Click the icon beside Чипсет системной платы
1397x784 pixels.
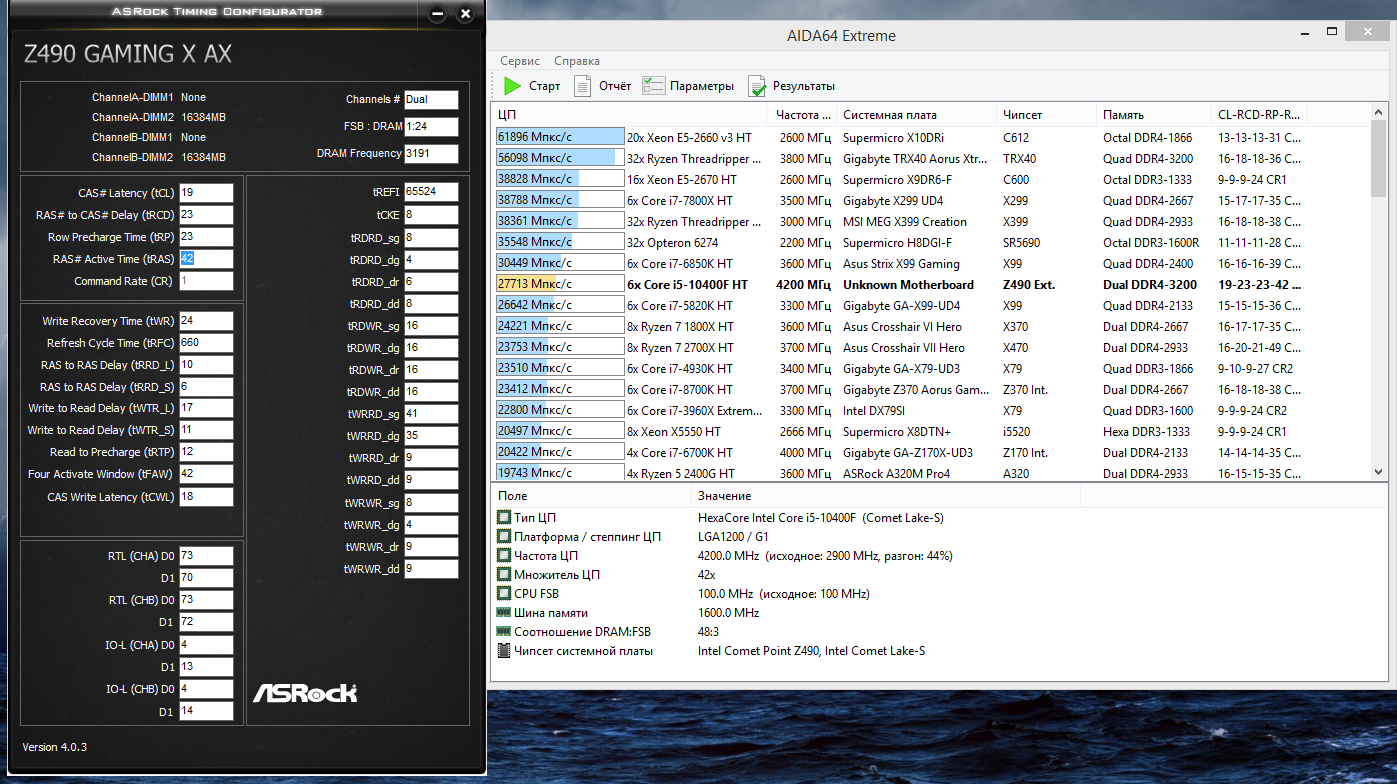click(504, 651)
